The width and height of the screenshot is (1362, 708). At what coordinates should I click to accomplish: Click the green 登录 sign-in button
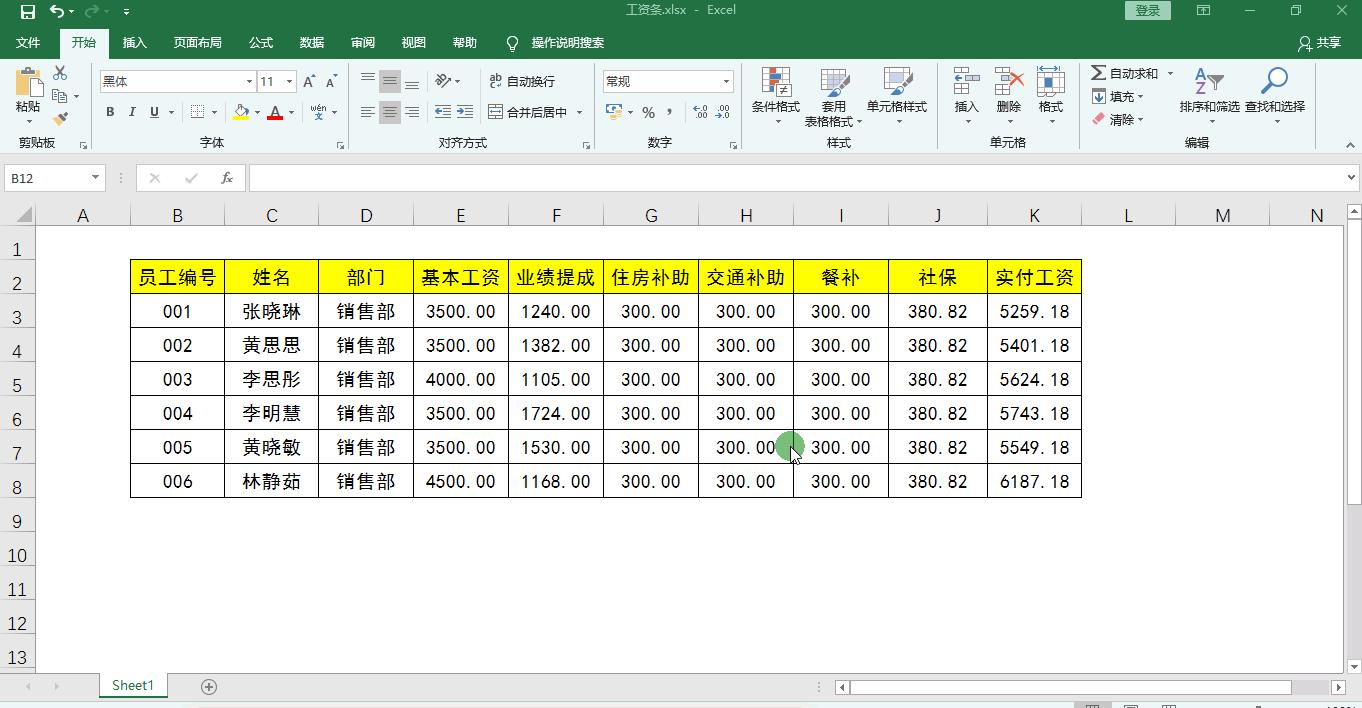tap(1146, 10)
